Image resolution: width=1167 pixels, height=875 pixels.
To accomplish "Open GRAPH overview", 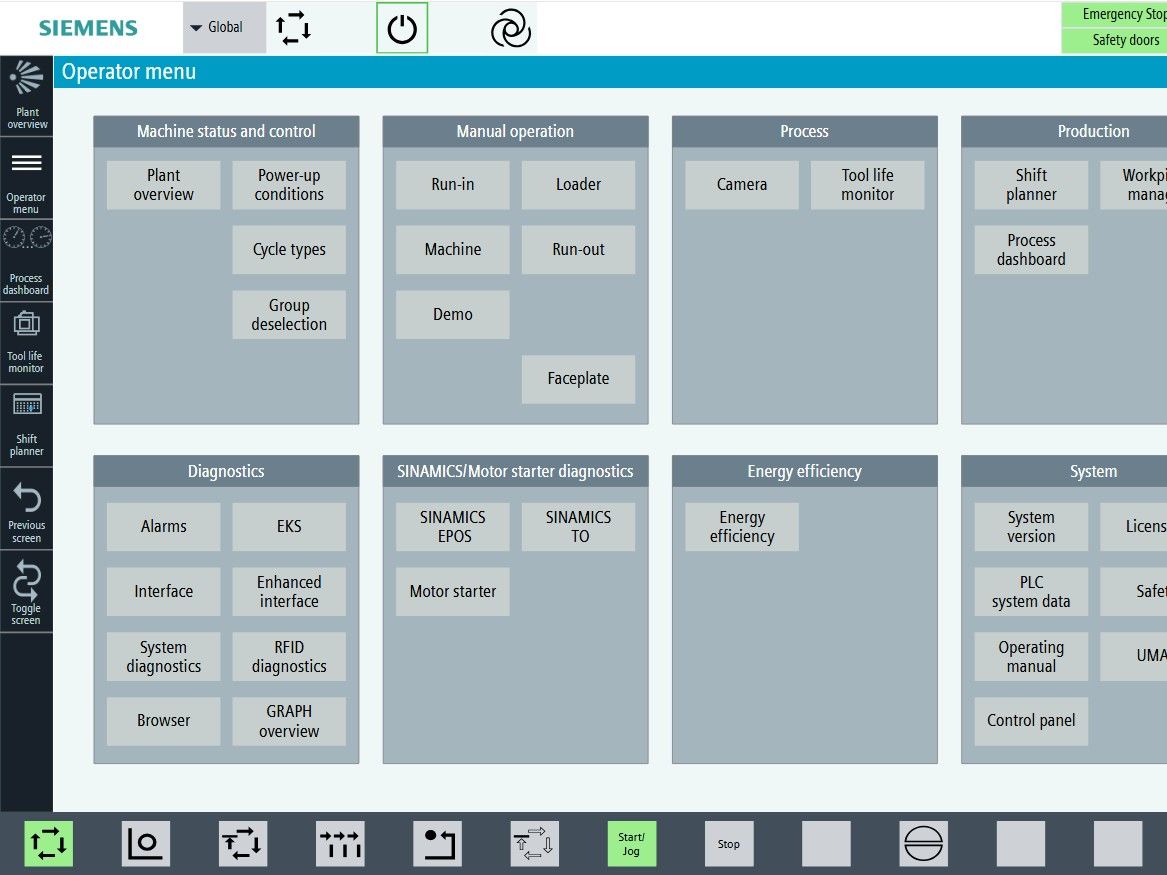I will (289, 721).
